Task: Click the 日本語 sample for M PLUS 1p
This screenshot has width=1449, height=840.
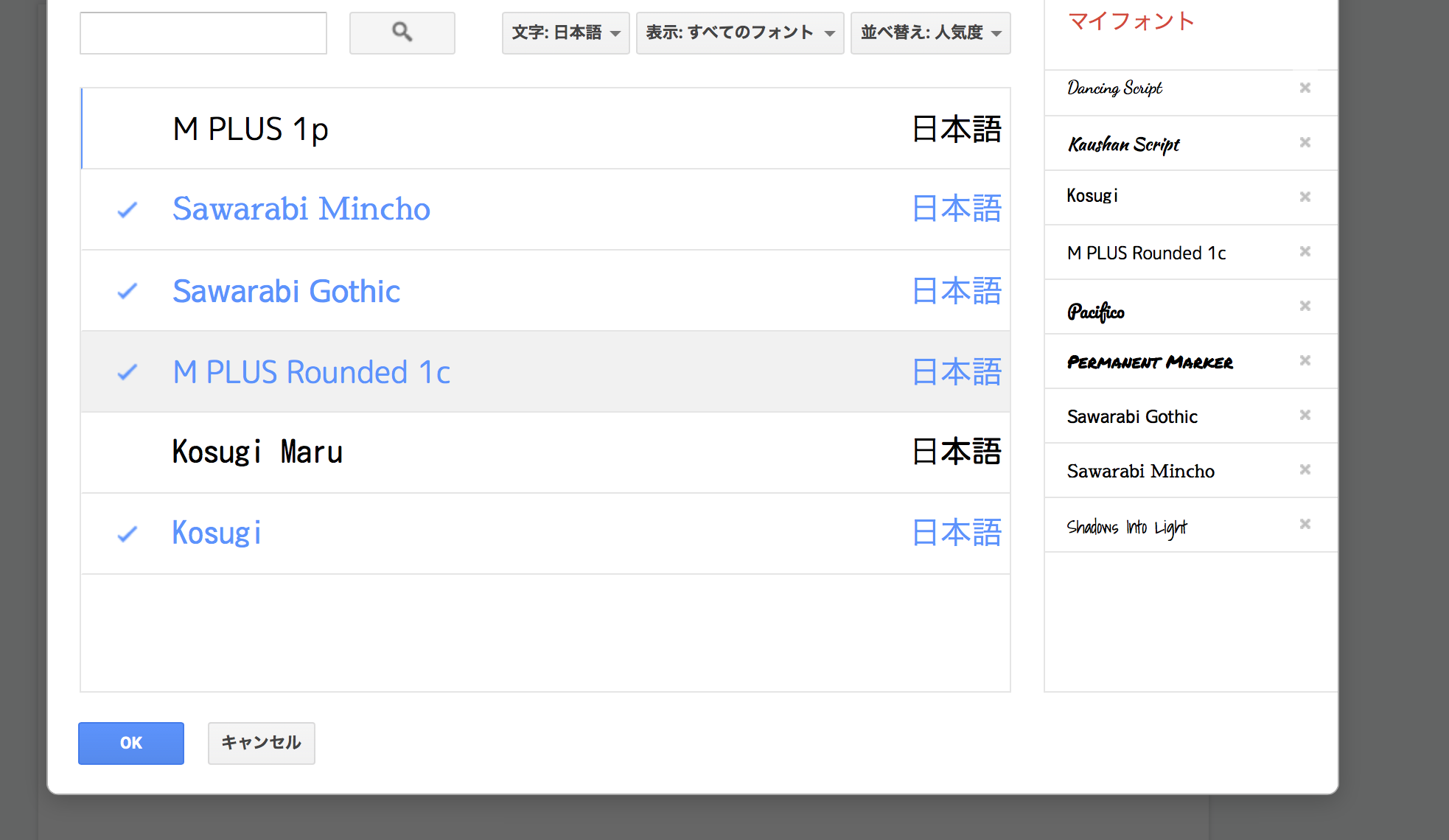Action: [x=957, y=129]
